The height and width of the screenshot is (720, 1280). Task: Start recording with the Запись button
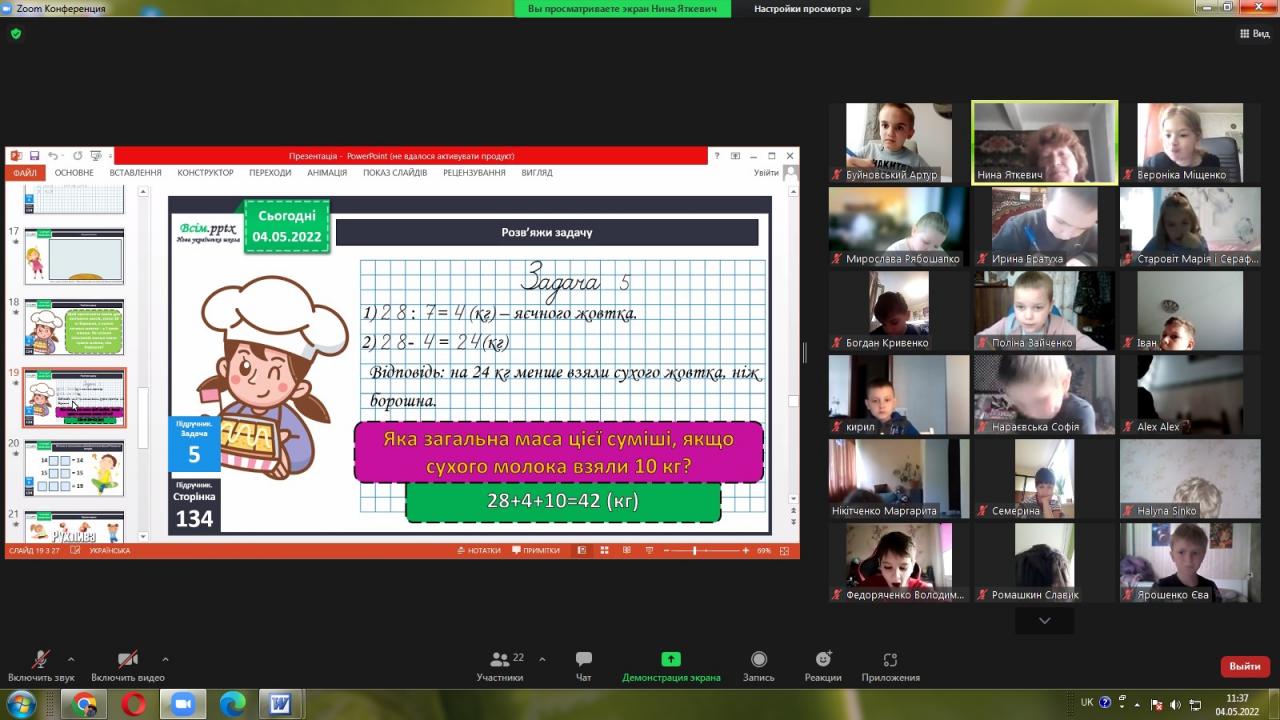pos(759,665)
